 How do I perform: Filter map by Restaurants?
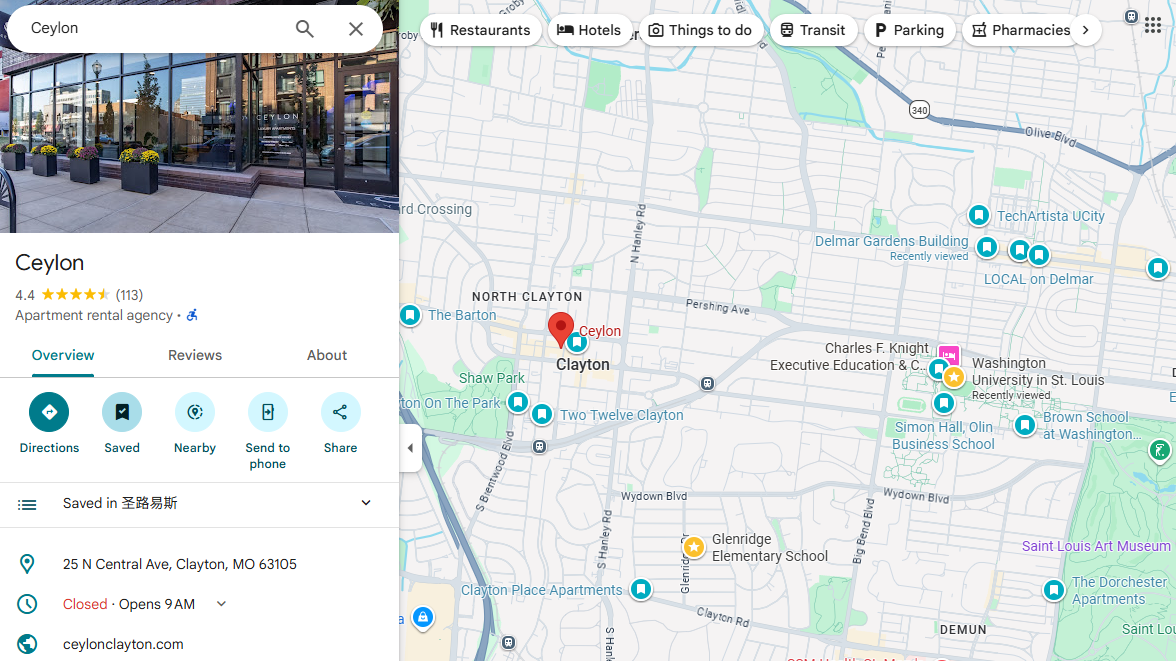pyautogui.click(x=481, y=30)
